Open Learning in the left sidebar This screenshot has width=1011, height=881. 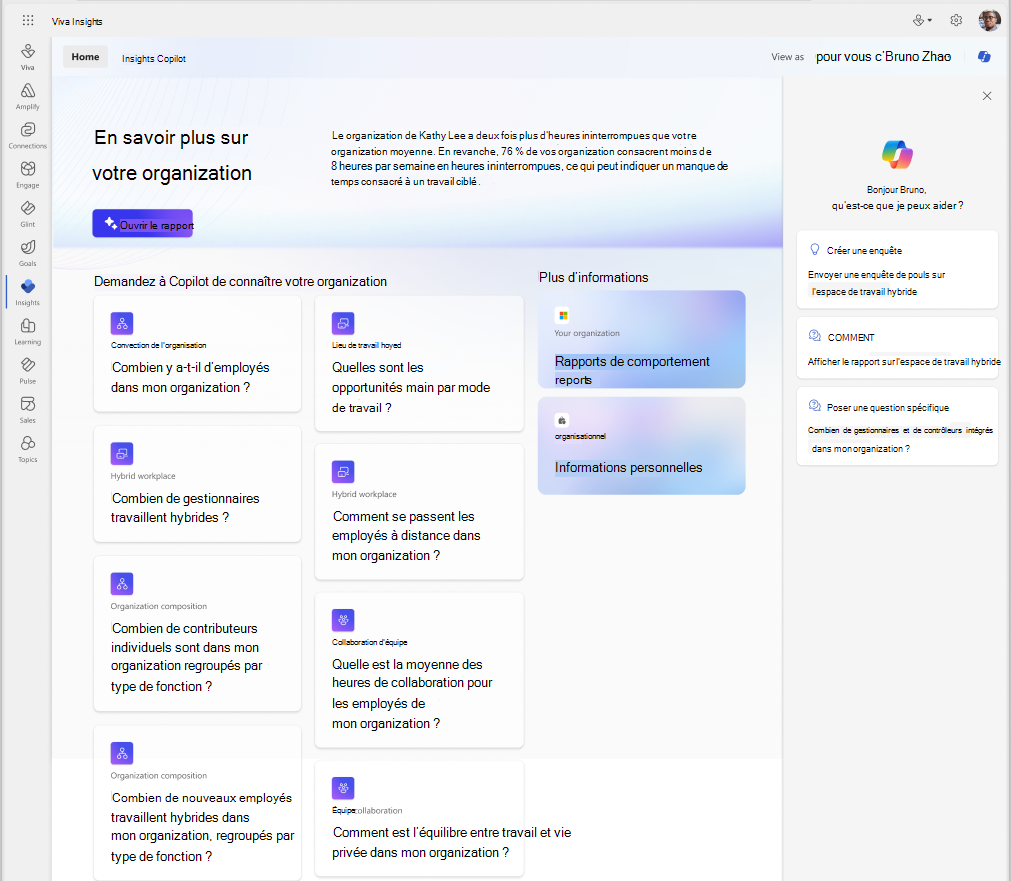pos(28,332)
